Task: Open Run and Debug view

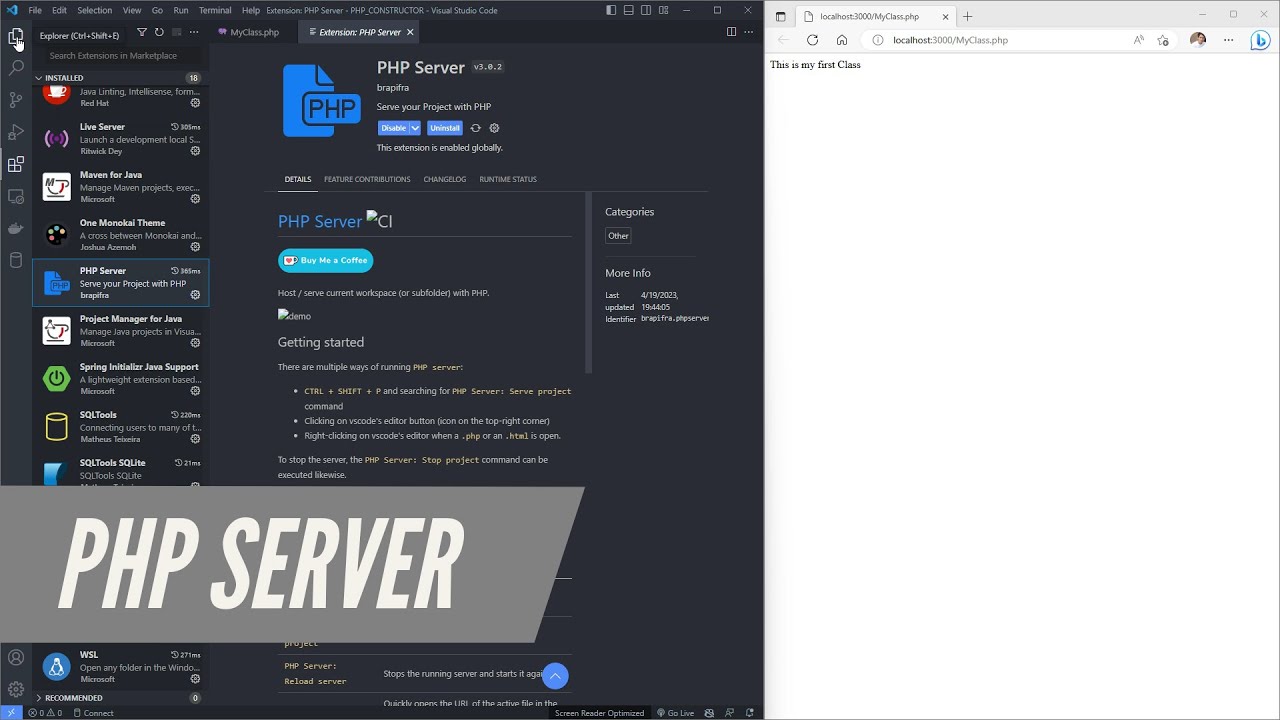Action: [x=16, y=132]
